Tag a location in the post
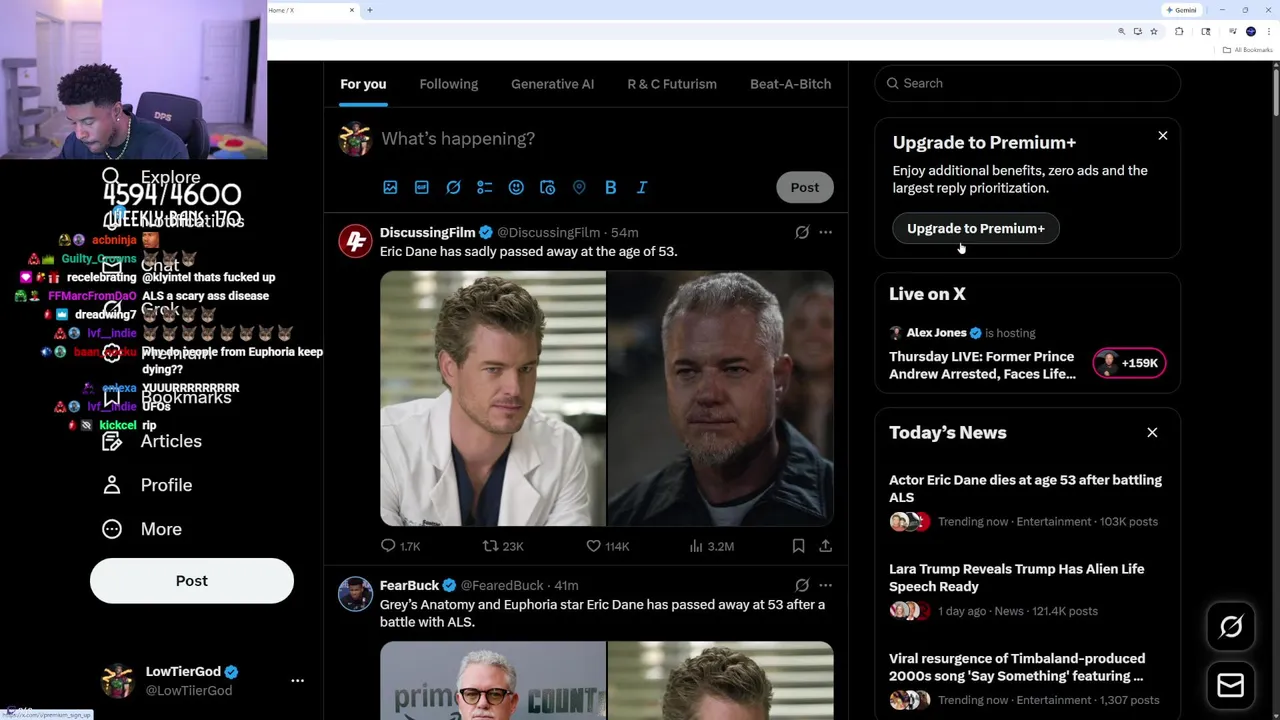 tap(579, 187)
